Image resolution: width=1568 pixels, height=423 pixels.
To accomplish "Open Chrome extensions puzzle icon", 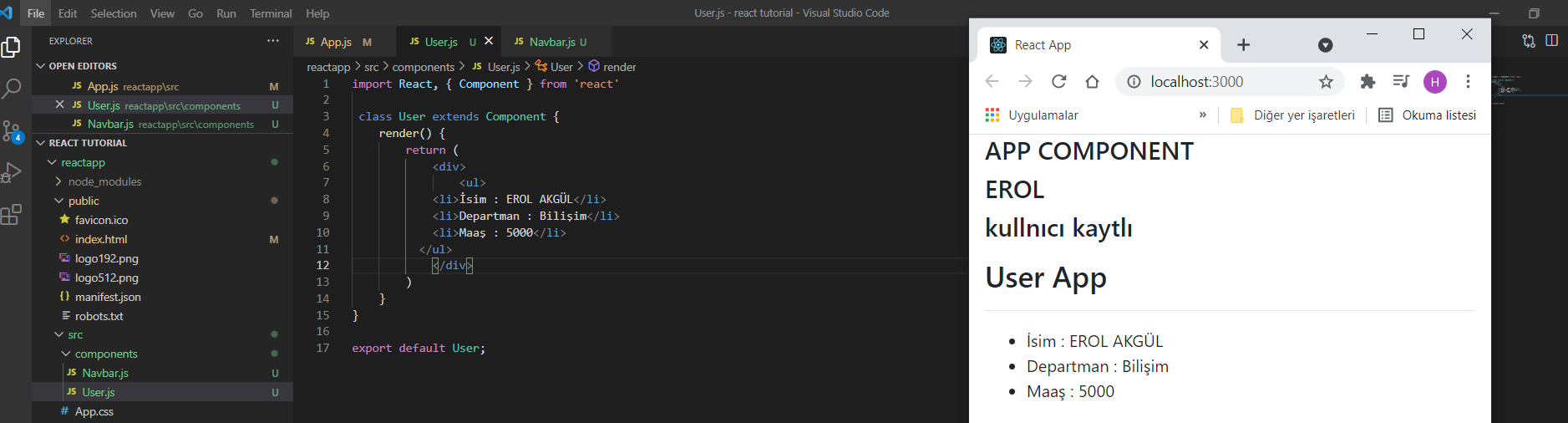I will [x=1368, y=81].
